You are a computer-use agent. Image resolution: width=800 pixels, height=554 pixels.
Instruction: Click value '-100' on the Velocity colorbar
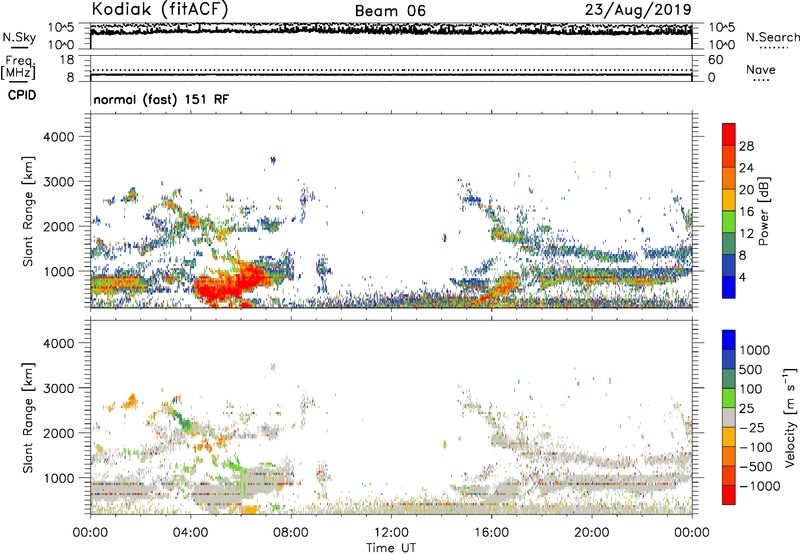click(x=755, y=447)
